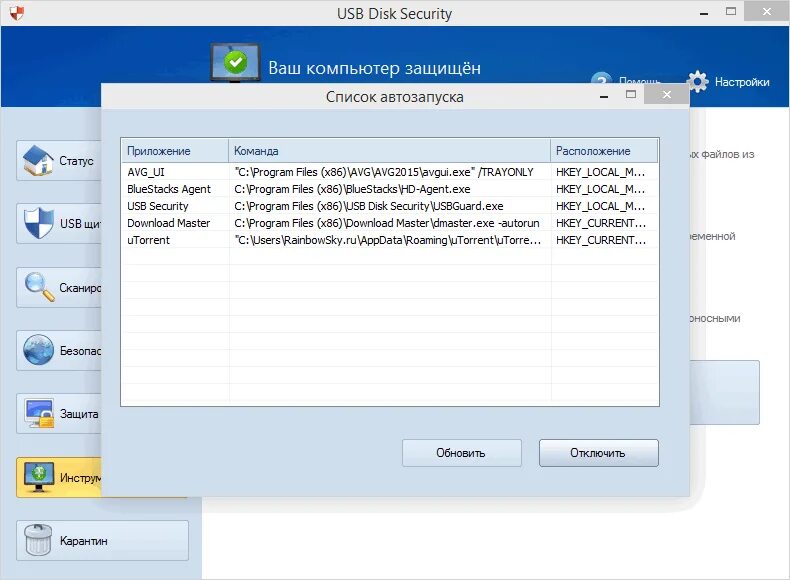Open the Статус house icon in sidebar
The image size is (790, 580).
tap(38, 161)
